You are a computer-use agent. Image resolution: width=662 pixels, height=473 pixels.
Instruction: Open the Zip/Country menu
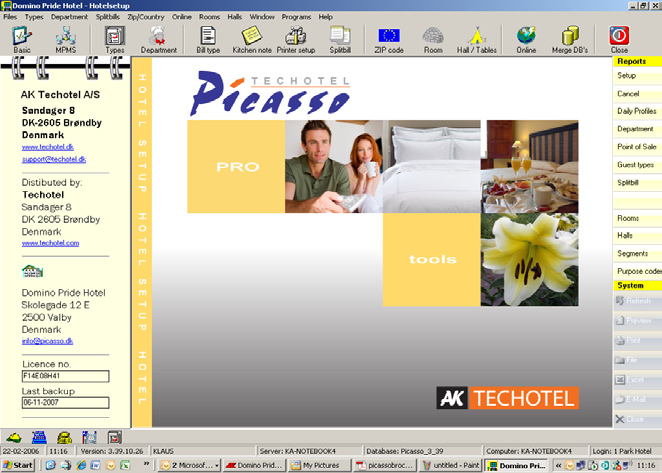coord(146,17)
